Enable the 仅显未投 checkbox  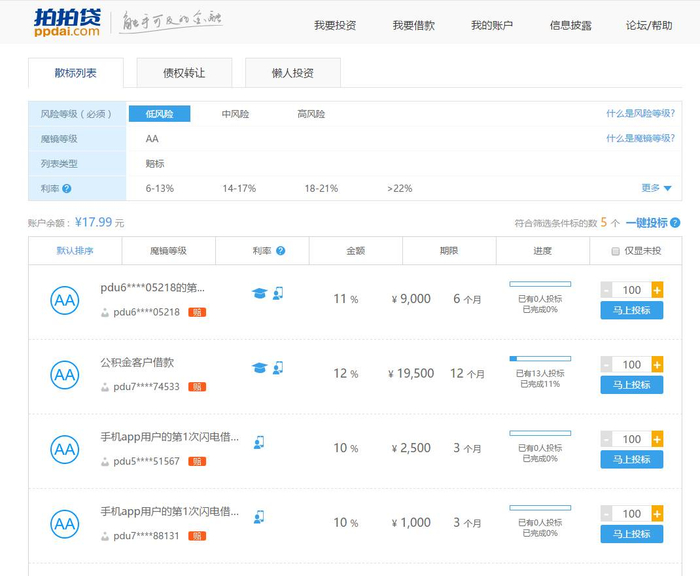point(615,251)
